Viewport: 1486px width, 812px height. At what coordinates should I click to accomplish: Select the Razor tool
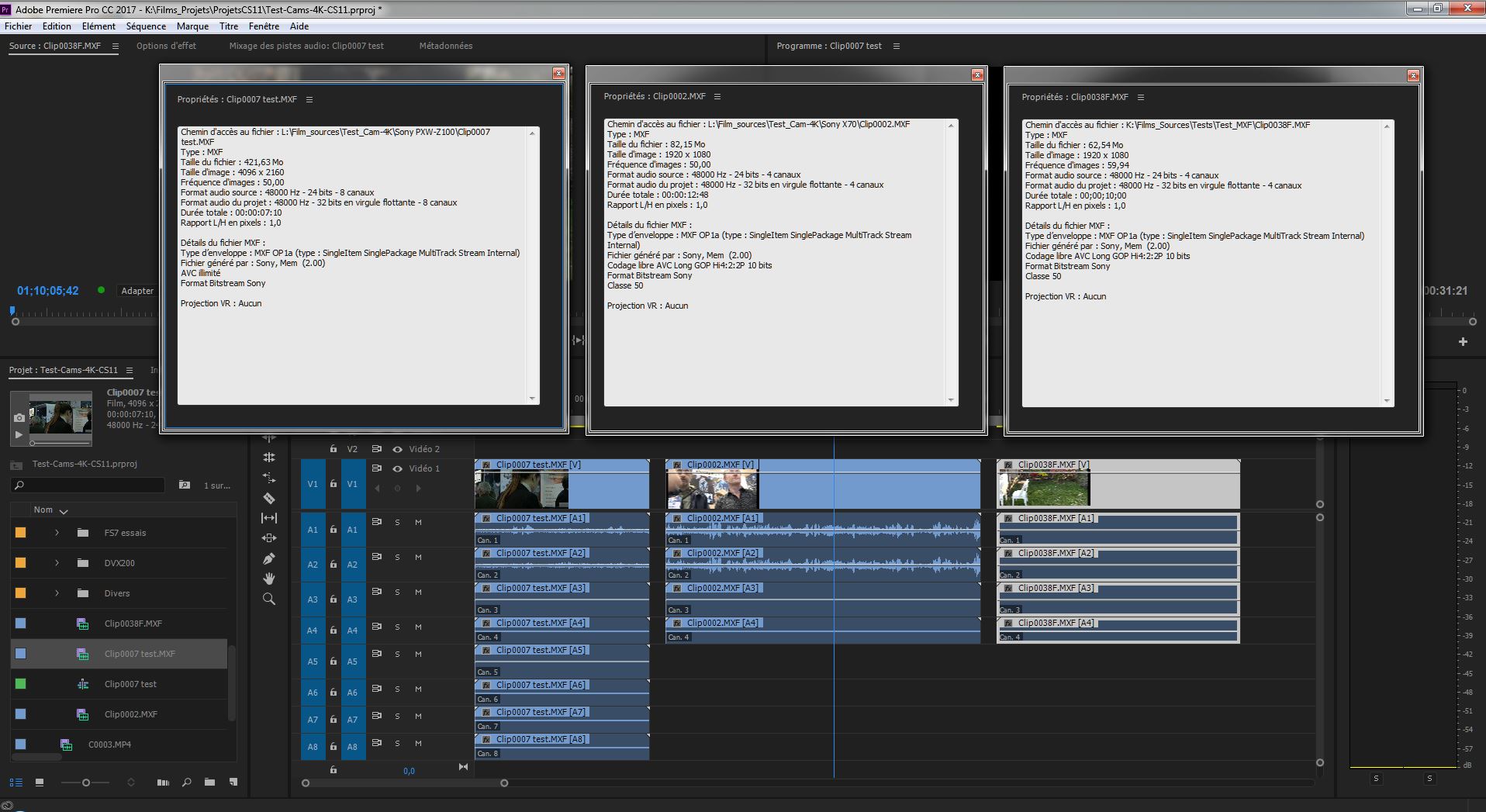point(269,498)
